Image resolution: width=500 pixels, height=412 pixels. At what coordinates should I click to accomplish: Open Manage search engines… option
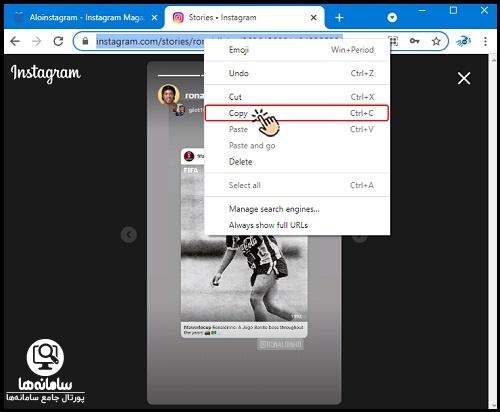point(297,209)
